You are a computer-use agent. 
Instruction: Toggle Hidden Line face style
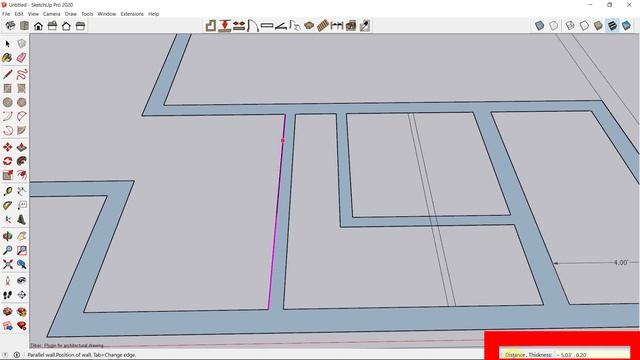[x=584, y=25]
